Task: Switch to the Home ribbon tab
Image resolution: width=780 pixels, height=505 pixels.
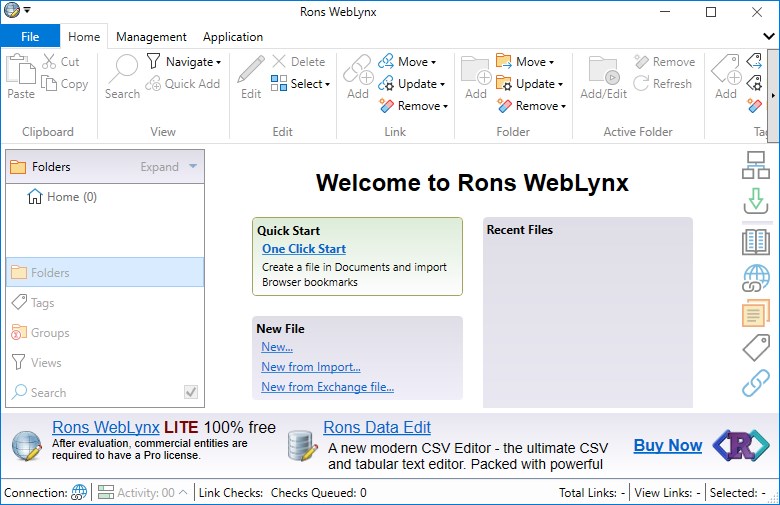Action: point(84,36)
